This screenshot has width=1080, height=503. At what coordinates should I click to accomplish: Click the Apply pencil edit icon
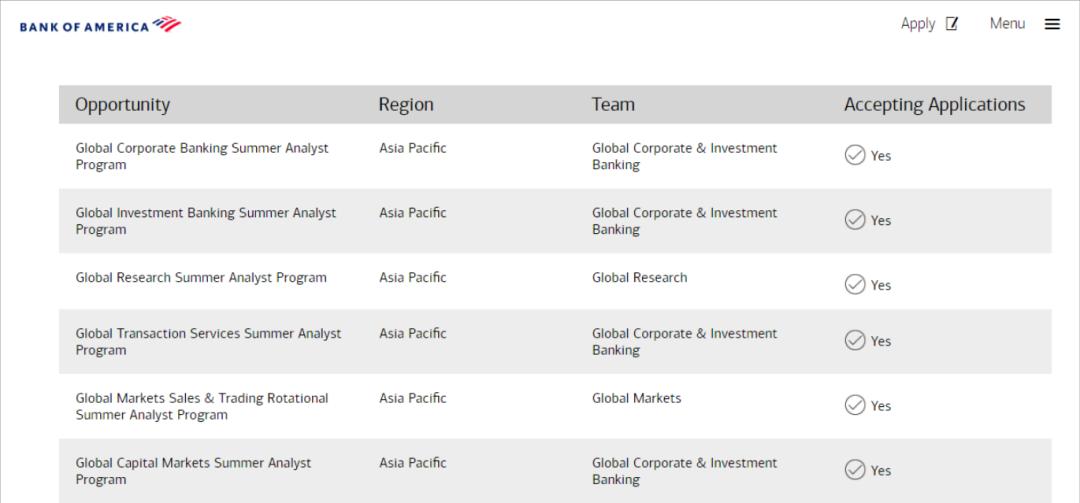click(952, 24)
